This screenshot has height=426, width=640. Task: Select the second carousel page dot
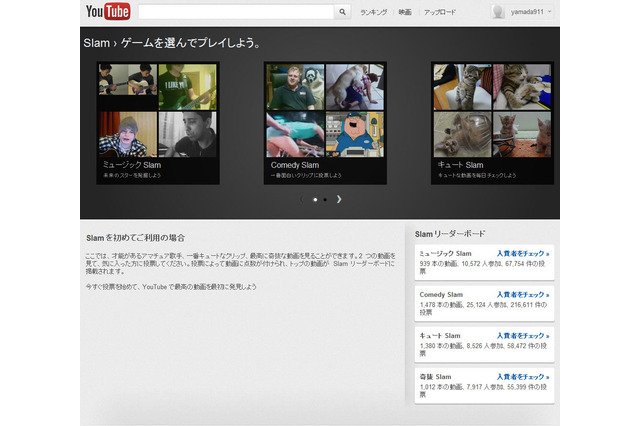coord(325,200)
